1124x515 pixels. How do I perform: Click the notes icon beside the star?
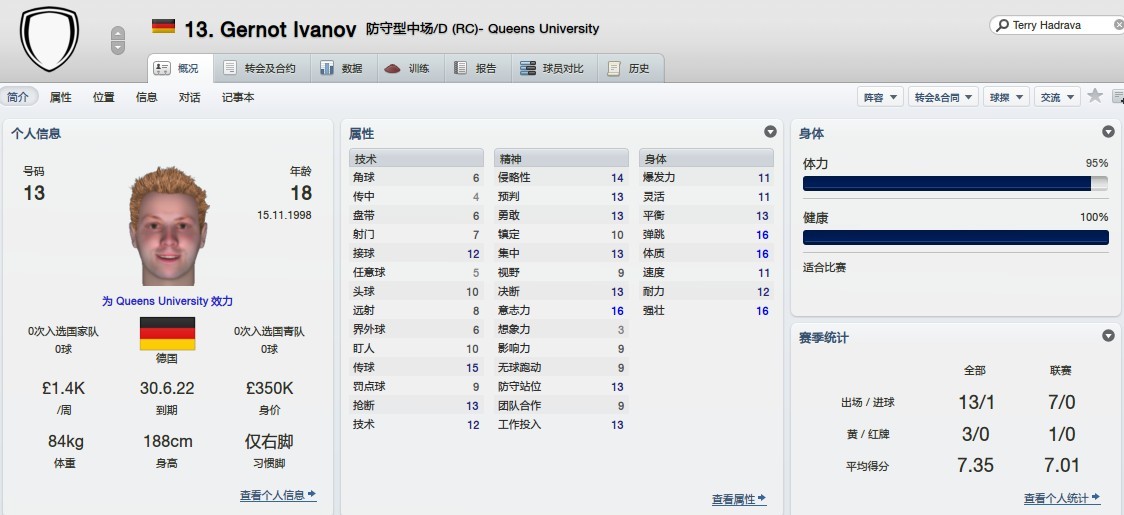1118,96
